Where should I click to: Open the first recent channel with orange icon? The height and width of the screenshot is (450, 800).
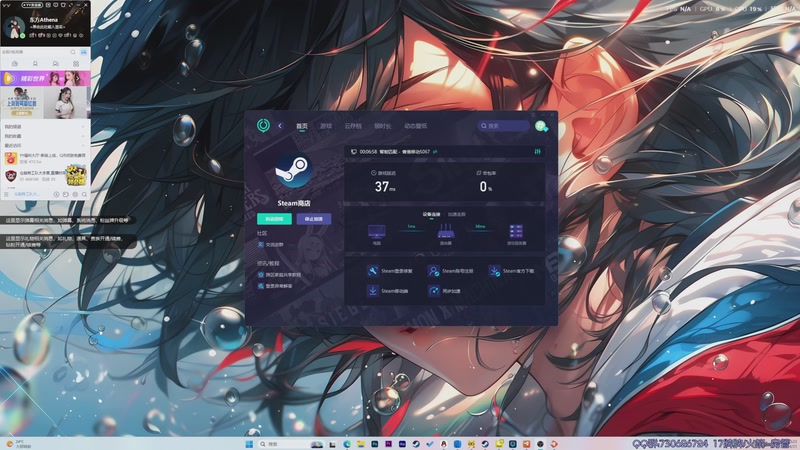[x=45, y=158]
